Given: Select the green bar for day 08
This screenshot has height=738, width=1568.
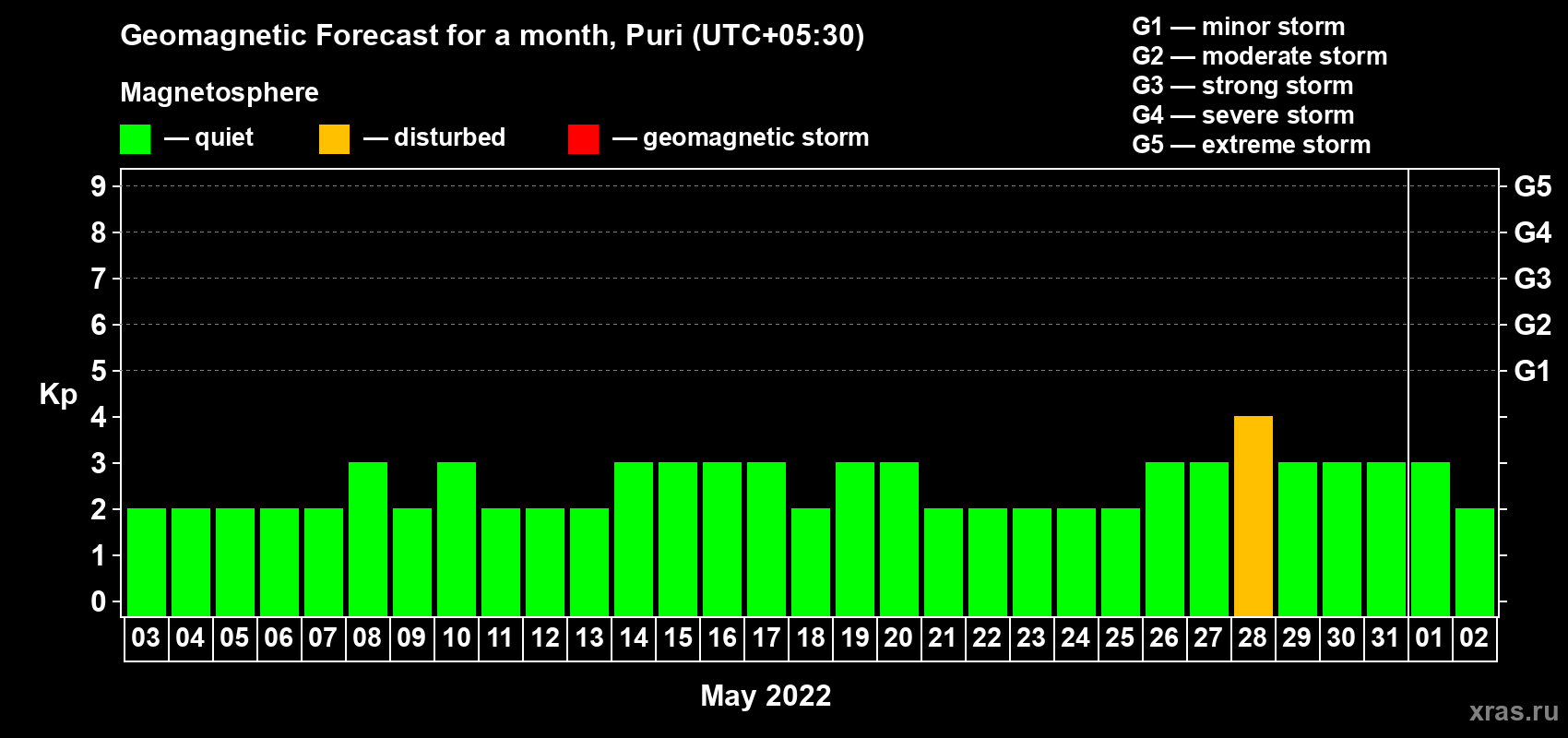Looking at the screenshot, I should coord(368,539).
